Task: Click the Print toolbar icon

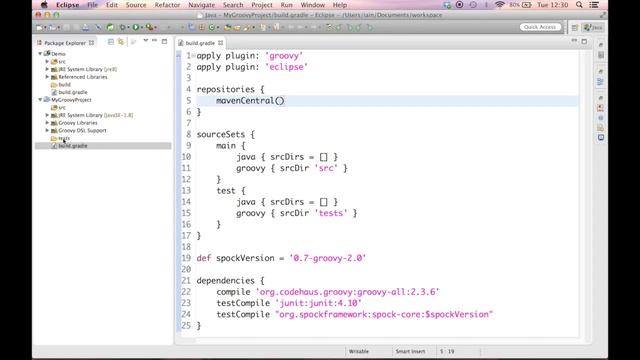Action: point(85,27)
